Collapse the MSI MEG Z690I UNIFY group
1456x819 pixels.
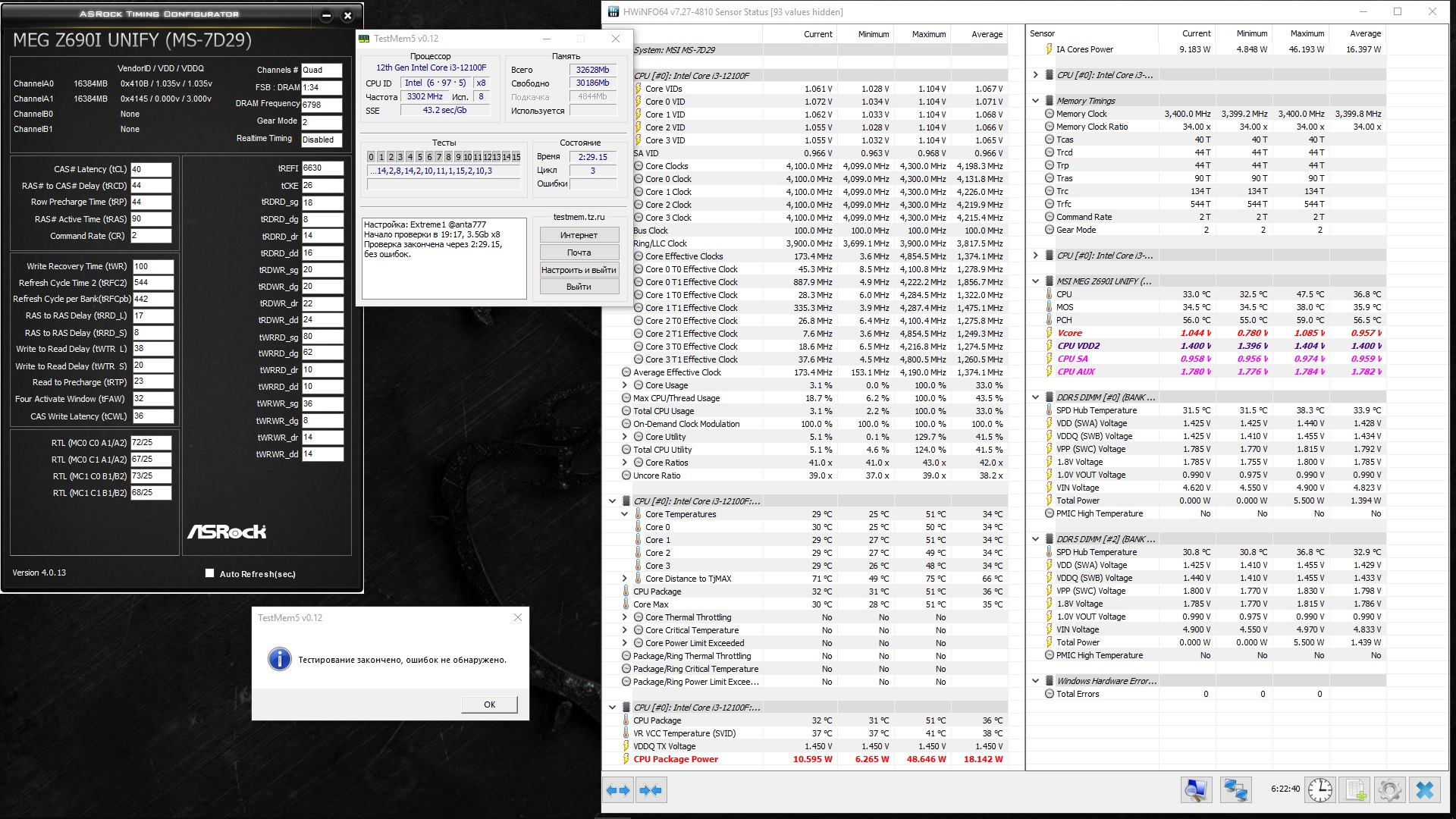pos(1036,281)
